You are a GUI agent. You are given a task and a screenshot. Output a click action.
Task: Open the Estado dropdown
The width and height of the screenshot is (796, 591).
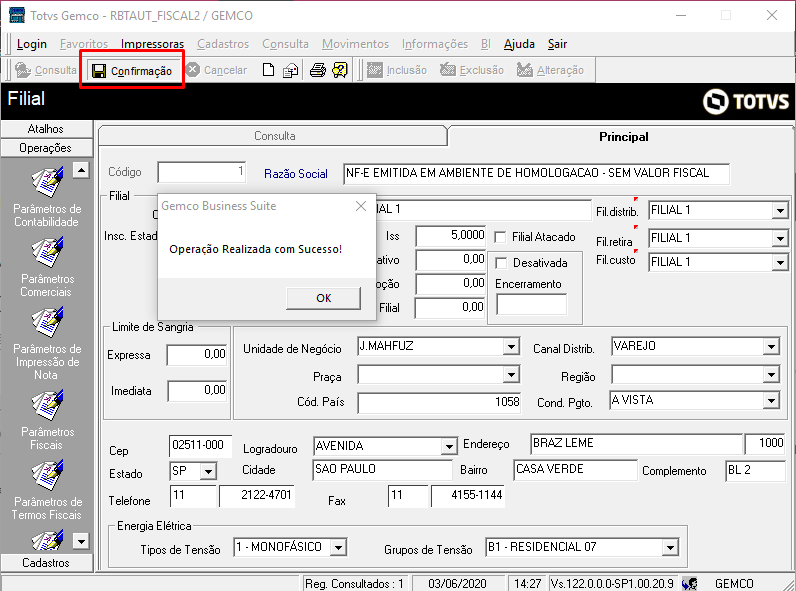[x=208, y=471]
